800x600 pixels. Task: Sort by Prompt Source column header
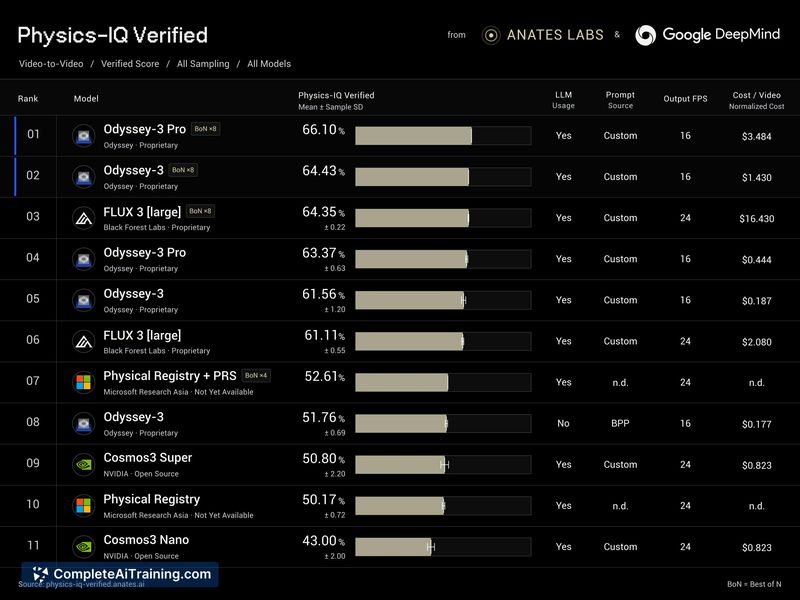(620, 100)
